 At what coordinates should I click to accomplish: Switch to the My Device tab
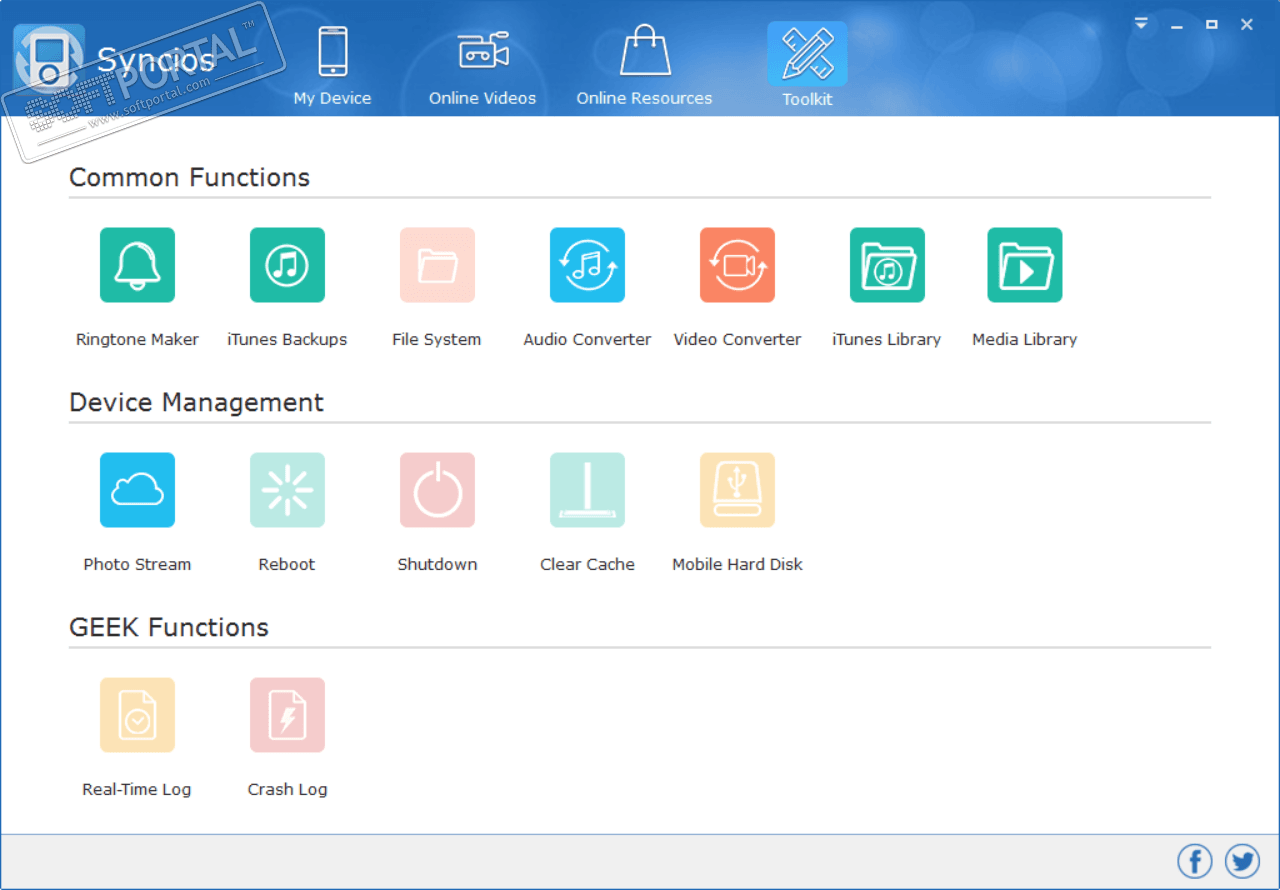click(x=332, y=66)
